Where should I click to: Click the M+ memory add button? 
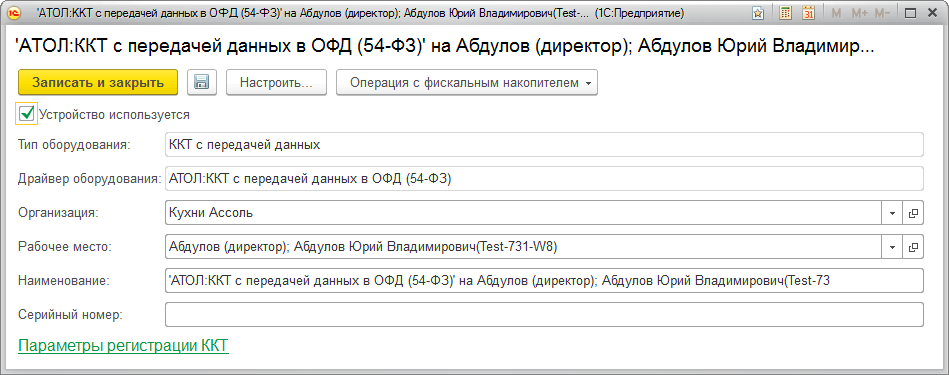click(x=859, y=13)
